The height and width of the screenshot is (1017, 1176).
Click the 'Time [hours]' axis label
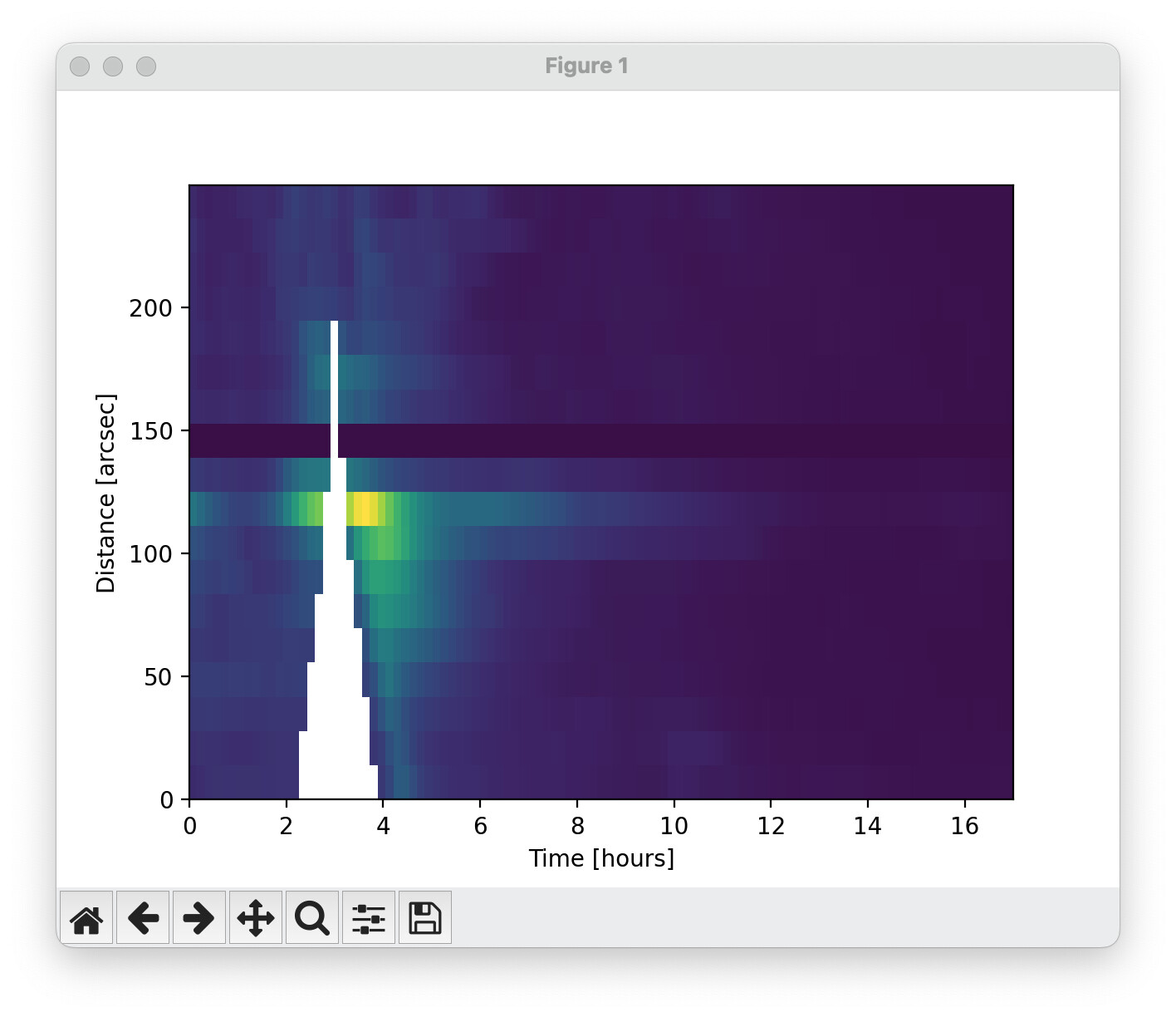pos(601,858)
